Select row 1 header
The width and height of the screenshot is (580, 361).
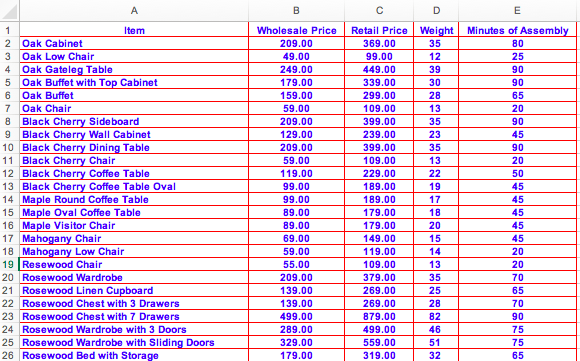coord(9,30)
